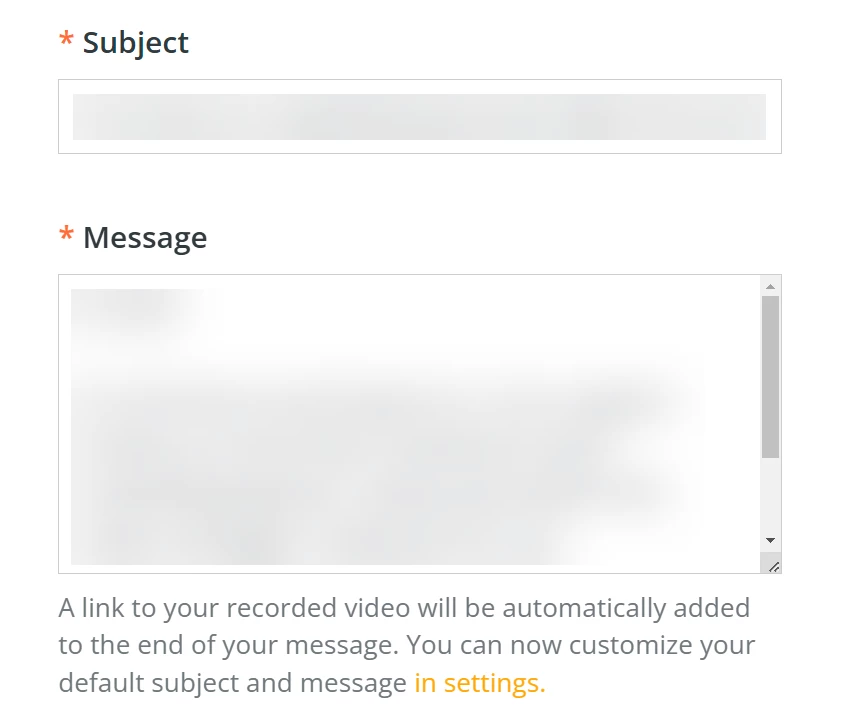Click the scrollbar track above the thumb

coord(769,295)
